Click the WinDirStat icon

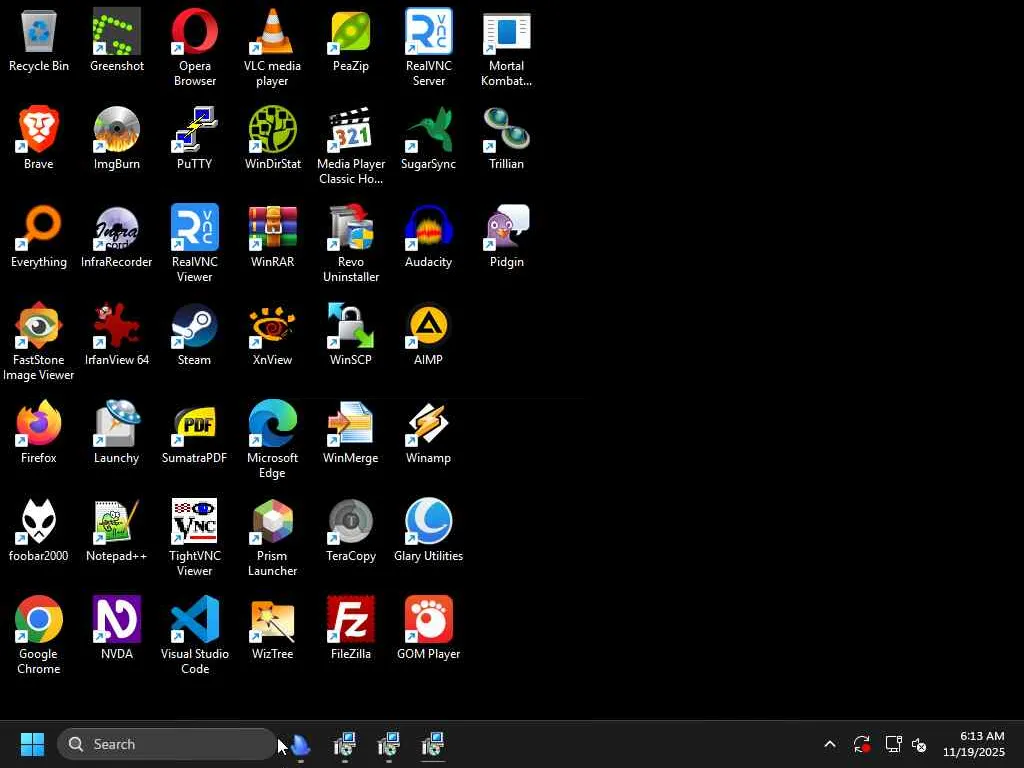pyautogui.click(x=272, y=138)
